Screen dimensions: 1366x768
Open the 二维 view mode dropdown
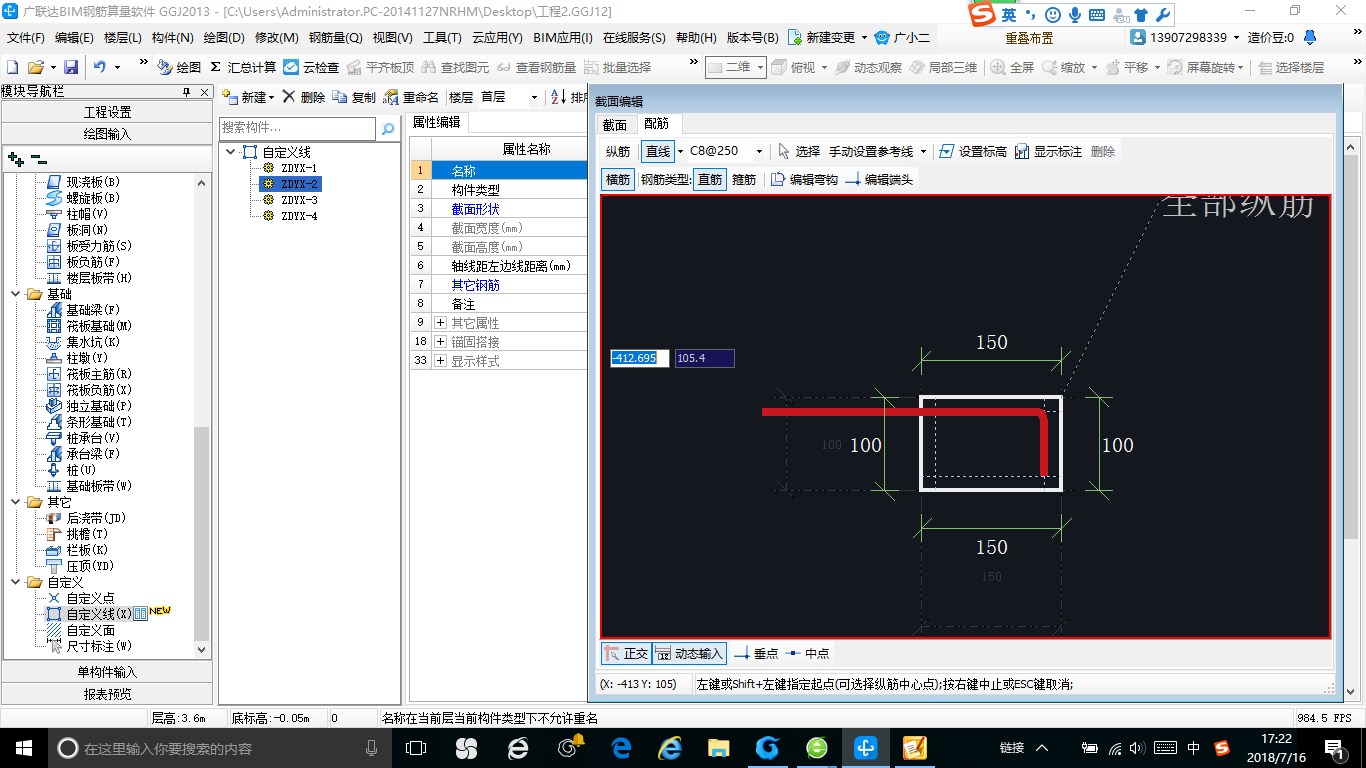[760, 67]
